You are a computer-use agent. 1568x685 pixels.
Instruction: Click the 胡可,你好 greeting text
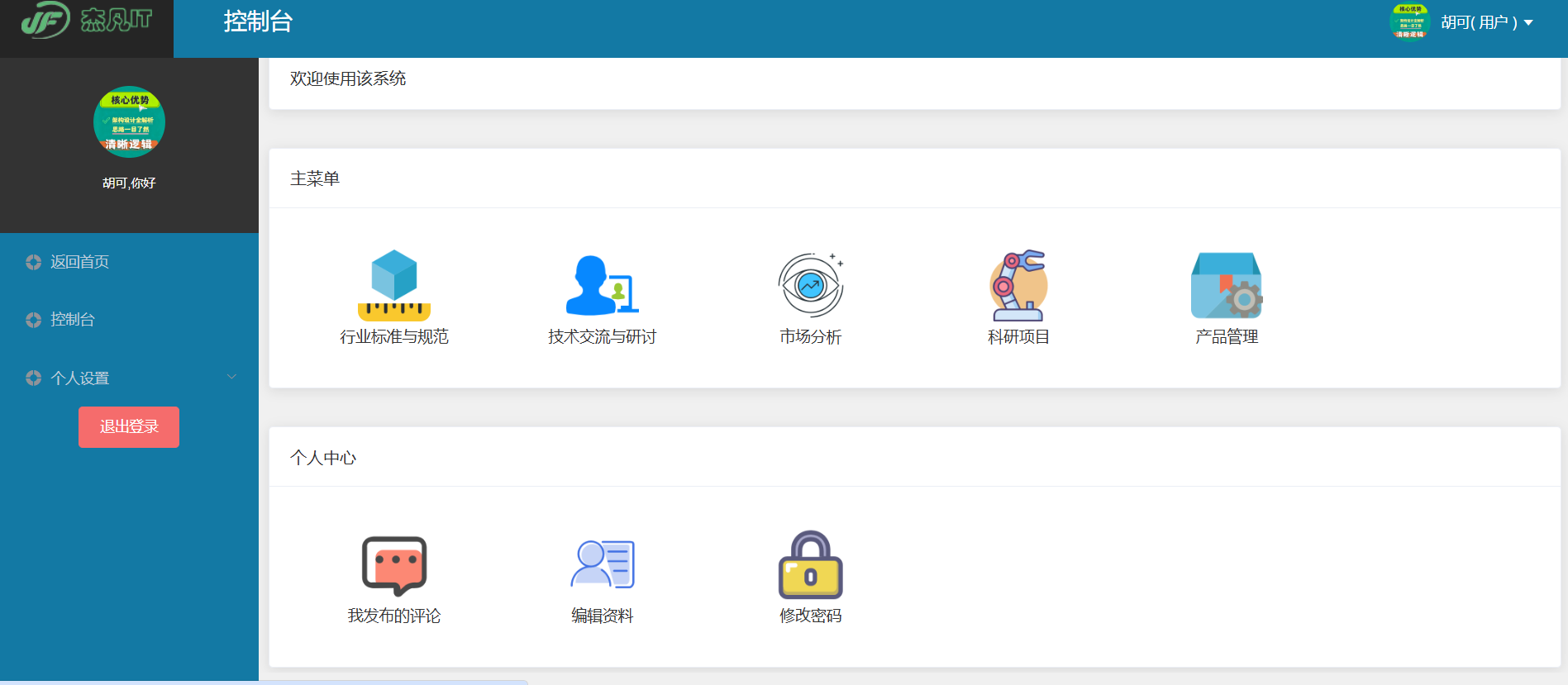click(129, 183)
